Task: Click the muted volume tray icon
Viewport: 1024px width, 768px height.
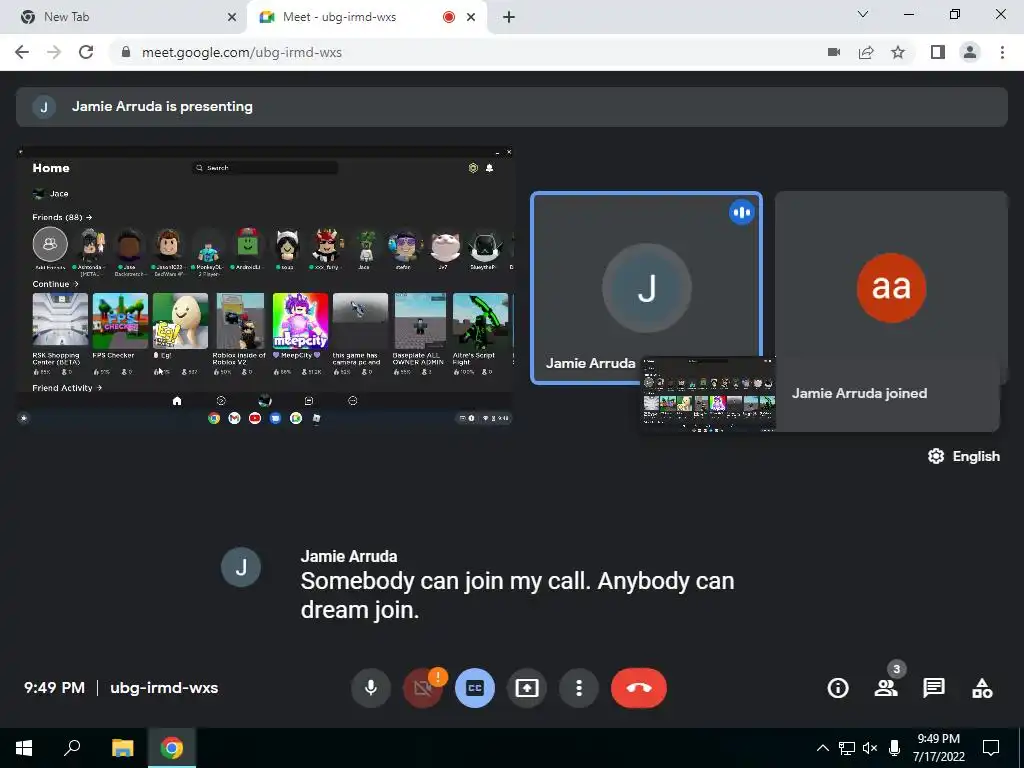Action: click(x=870, y=748)
